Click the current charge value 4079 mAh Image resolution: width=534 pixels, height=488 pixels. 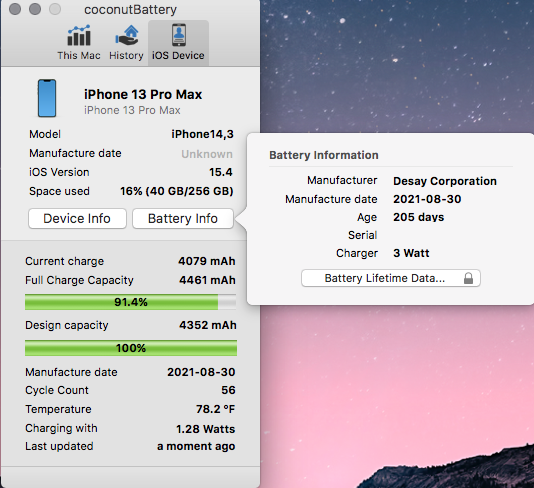pos(207,261)
